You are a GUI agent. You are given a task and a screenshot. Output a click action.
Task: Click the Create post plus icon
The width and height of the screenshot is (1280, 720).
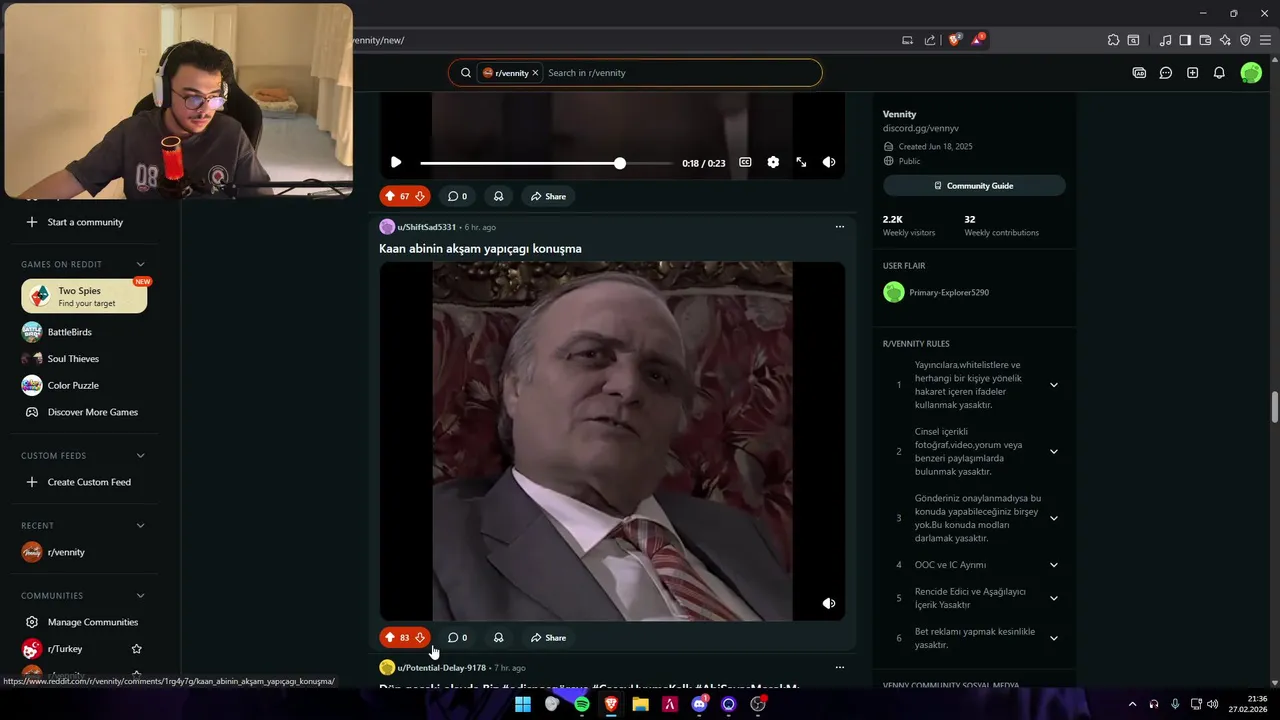pyautogui.click(x=1192, y=73)
